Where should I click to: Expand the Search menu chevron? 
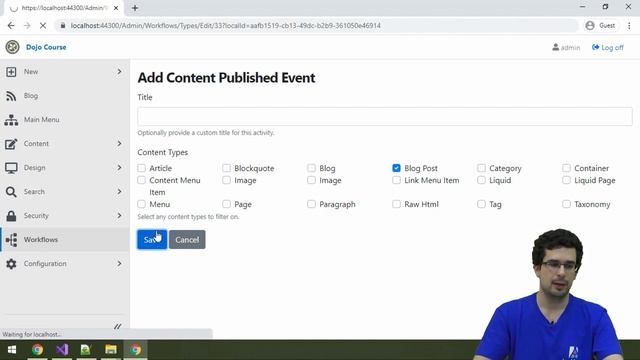(119, 192)
